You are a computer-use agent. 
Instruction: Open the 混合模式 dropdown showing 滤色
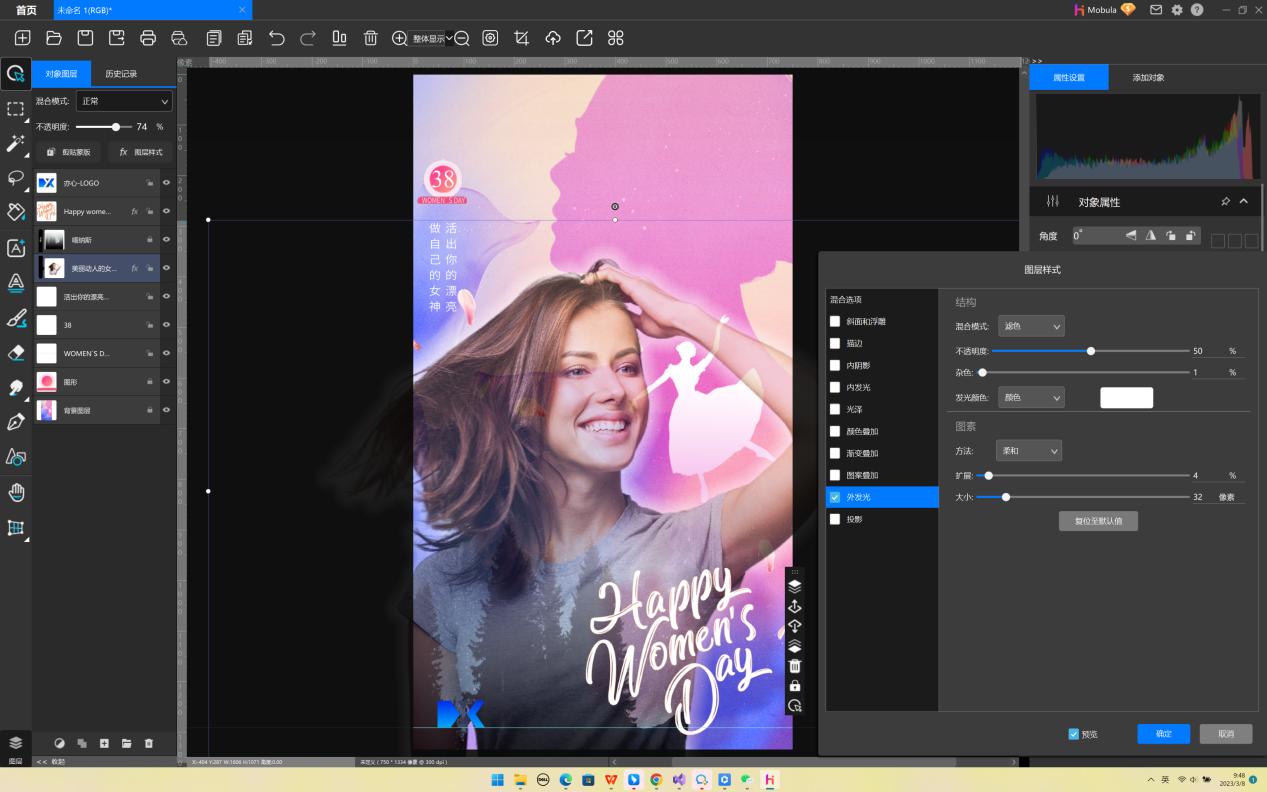coord(1031,326)
